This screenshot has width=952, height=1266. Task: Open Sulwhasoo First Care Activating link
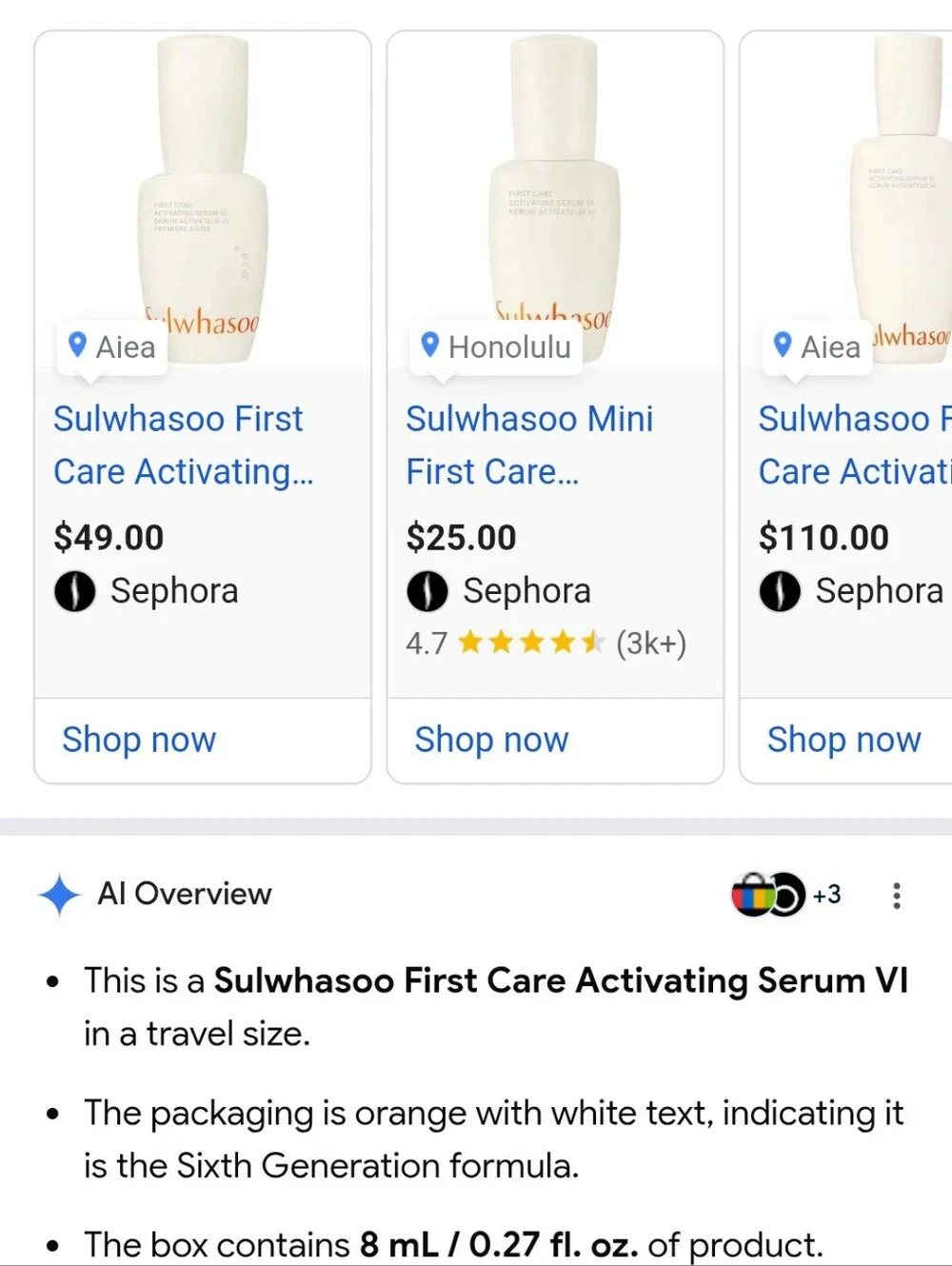[183, 445]
